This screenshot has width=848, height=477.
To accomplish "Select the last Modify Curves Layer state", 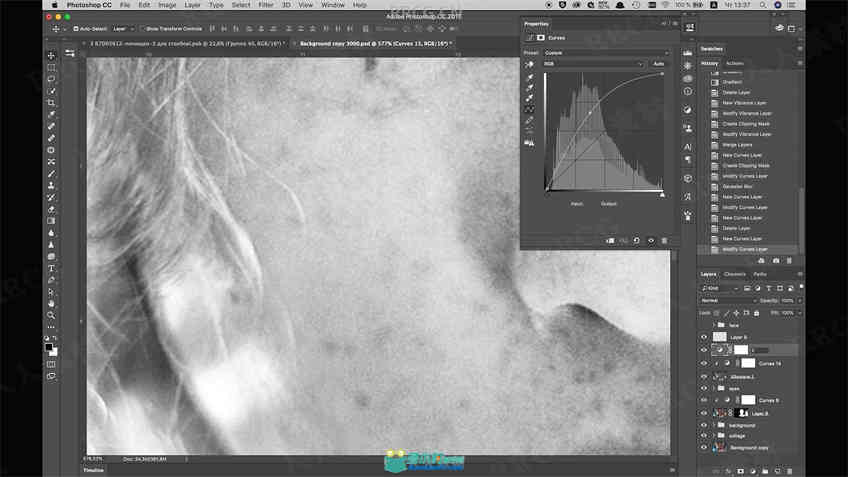I will [745, 249].
